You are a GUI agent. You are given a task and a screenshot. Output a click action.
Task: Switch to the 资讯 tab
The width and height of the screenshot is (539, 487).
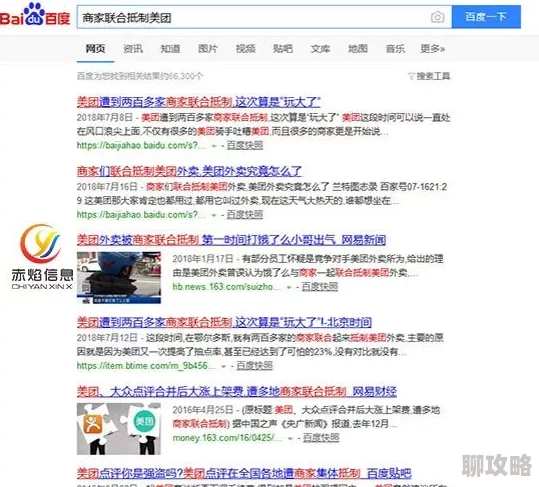pos(133,49)
